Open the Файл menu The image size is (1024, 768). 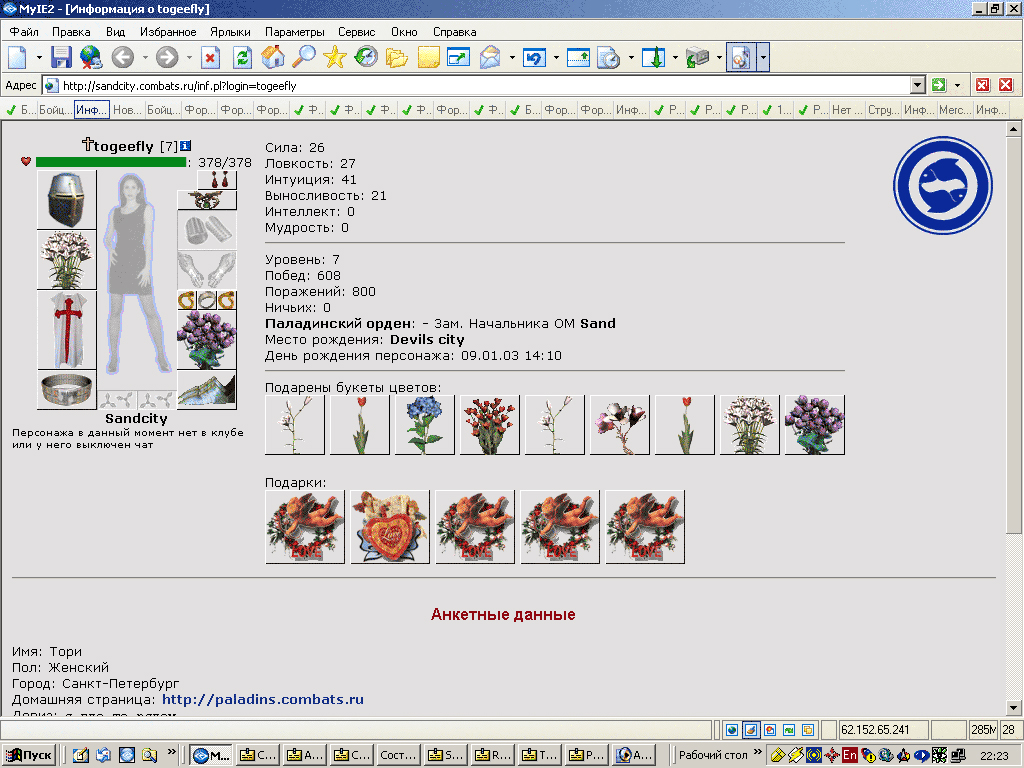[x=24, y=31]
